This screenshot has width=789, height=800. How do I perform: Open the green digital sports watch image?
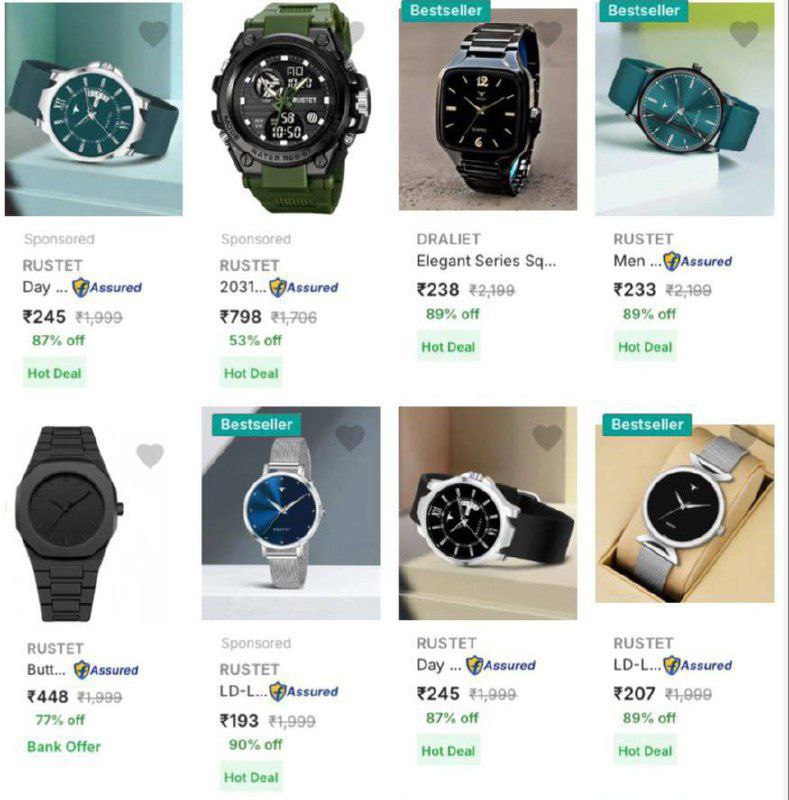click(291, 108)
